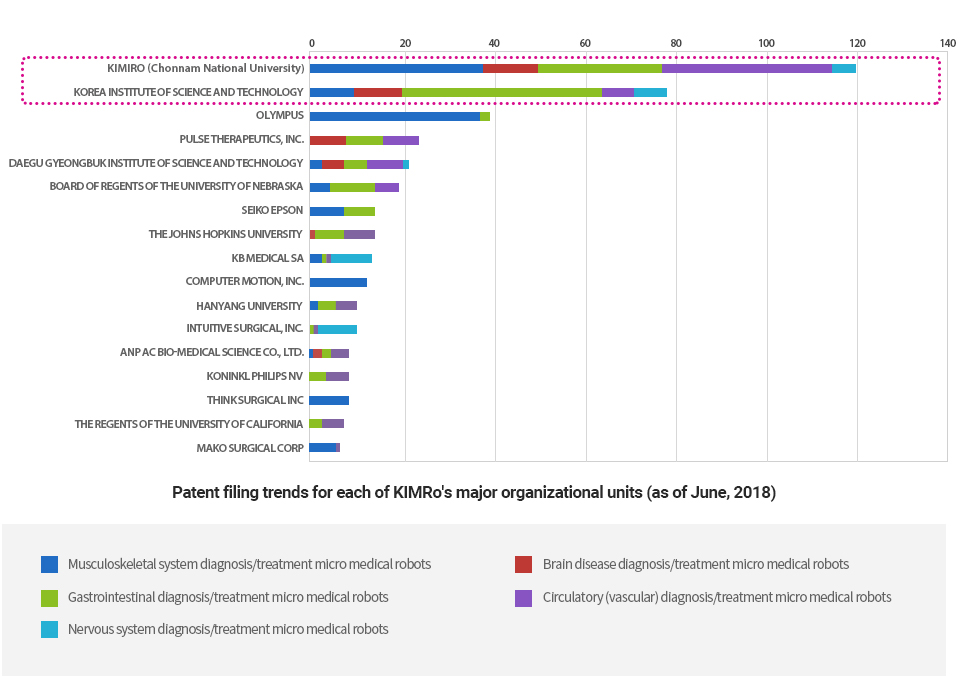The width and height of the screenshot is (960, 678).
Task: Click the axis value 20
Action: pyautogui.click(x=405, y=43)
